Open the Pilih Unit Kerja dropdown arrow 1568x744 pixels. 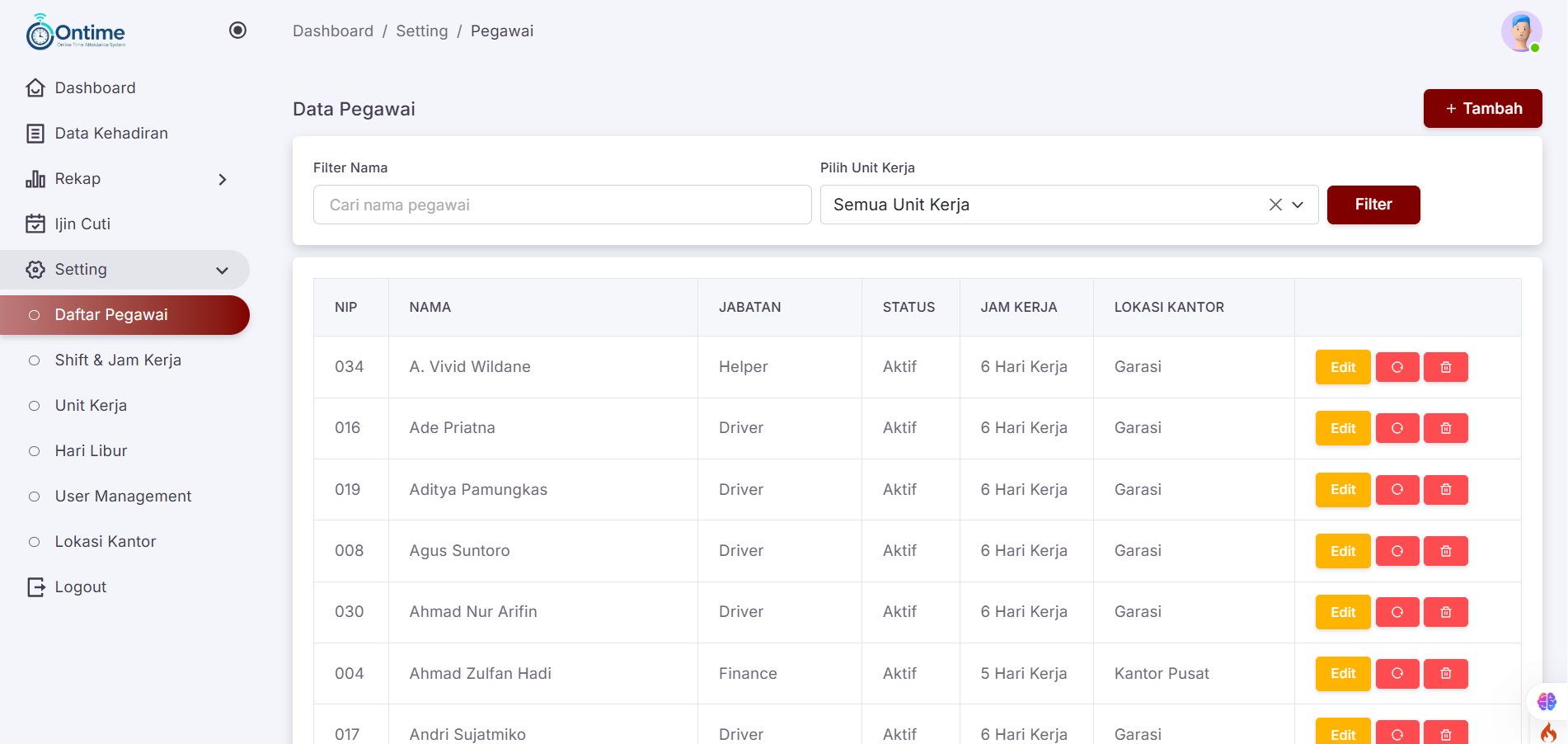coord(1298,205)
